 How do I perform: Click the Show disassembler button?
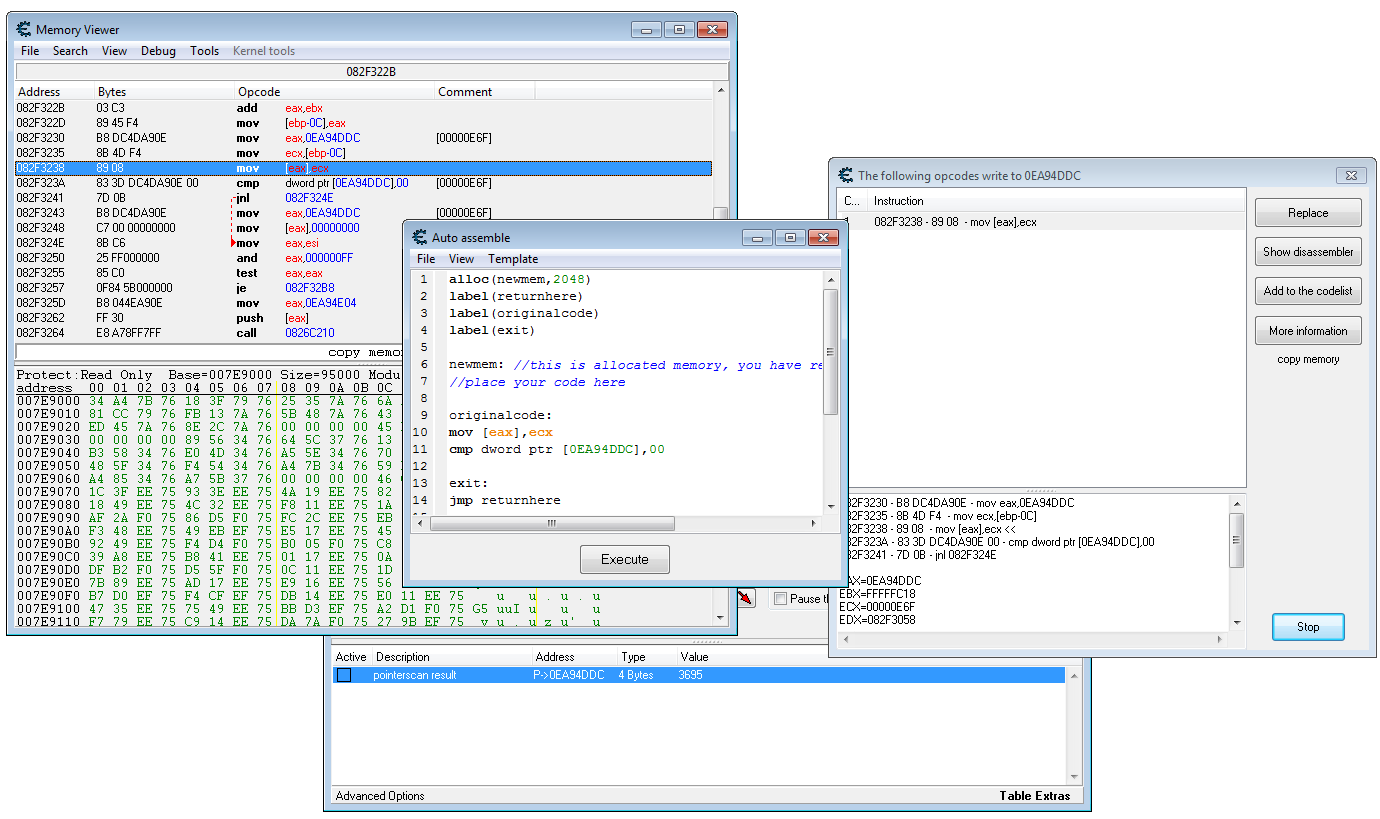[x=1307, y=252]
